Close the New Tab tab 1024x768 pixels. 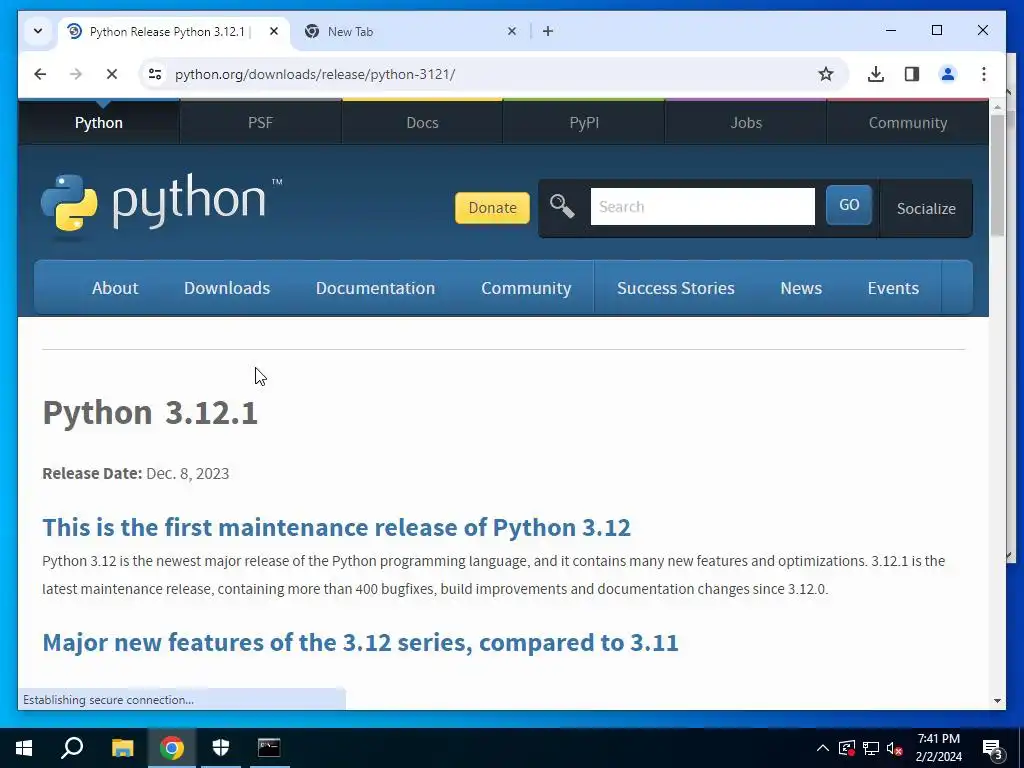pos(512,31)
